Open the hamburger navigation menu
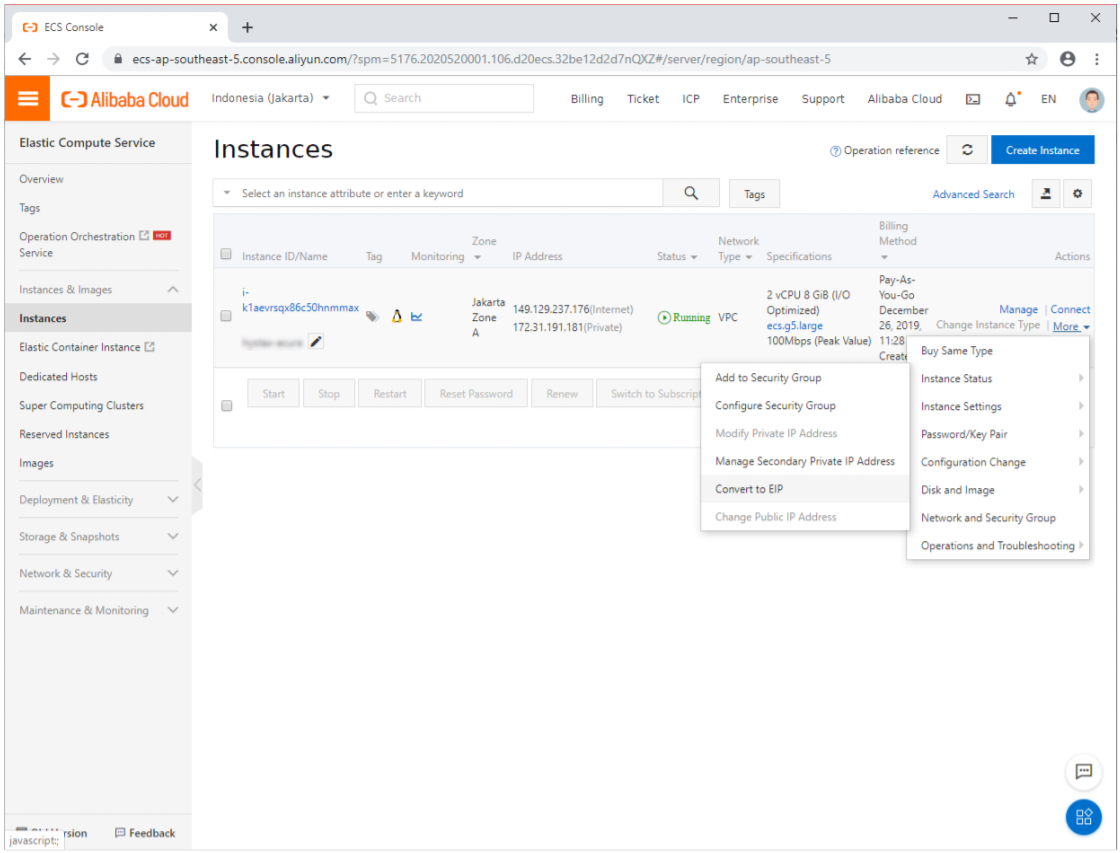 [x=28, y=99]
